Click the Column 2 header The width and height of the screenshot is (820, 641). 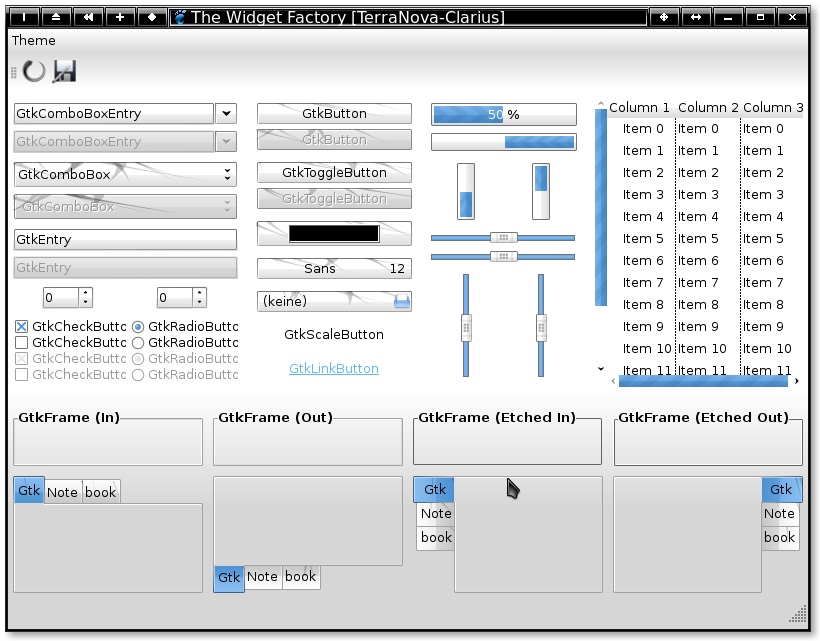(x=708, y=107)
